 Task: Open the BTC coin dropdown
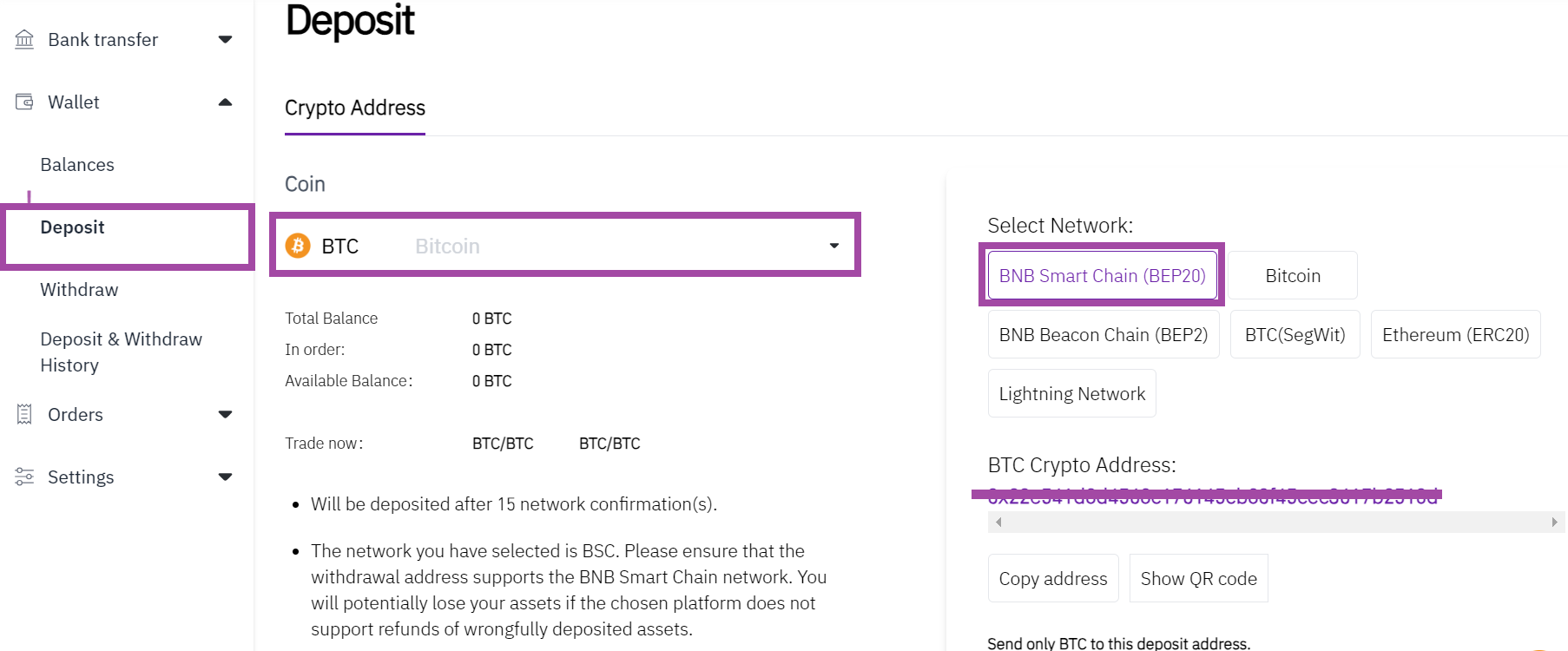coord(564,246)
